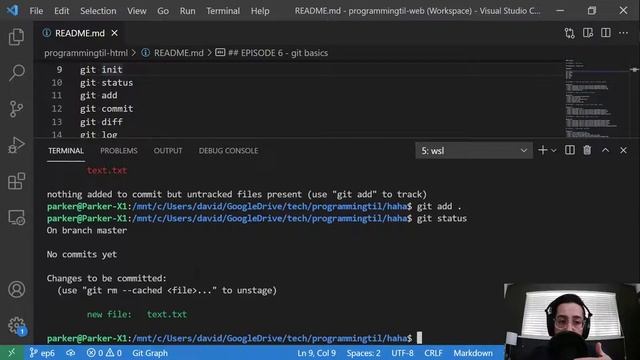The height and width of the screenshot is (360, 640).
Task: Open Git Graph from status bar
Action: (x=150, y=353)
